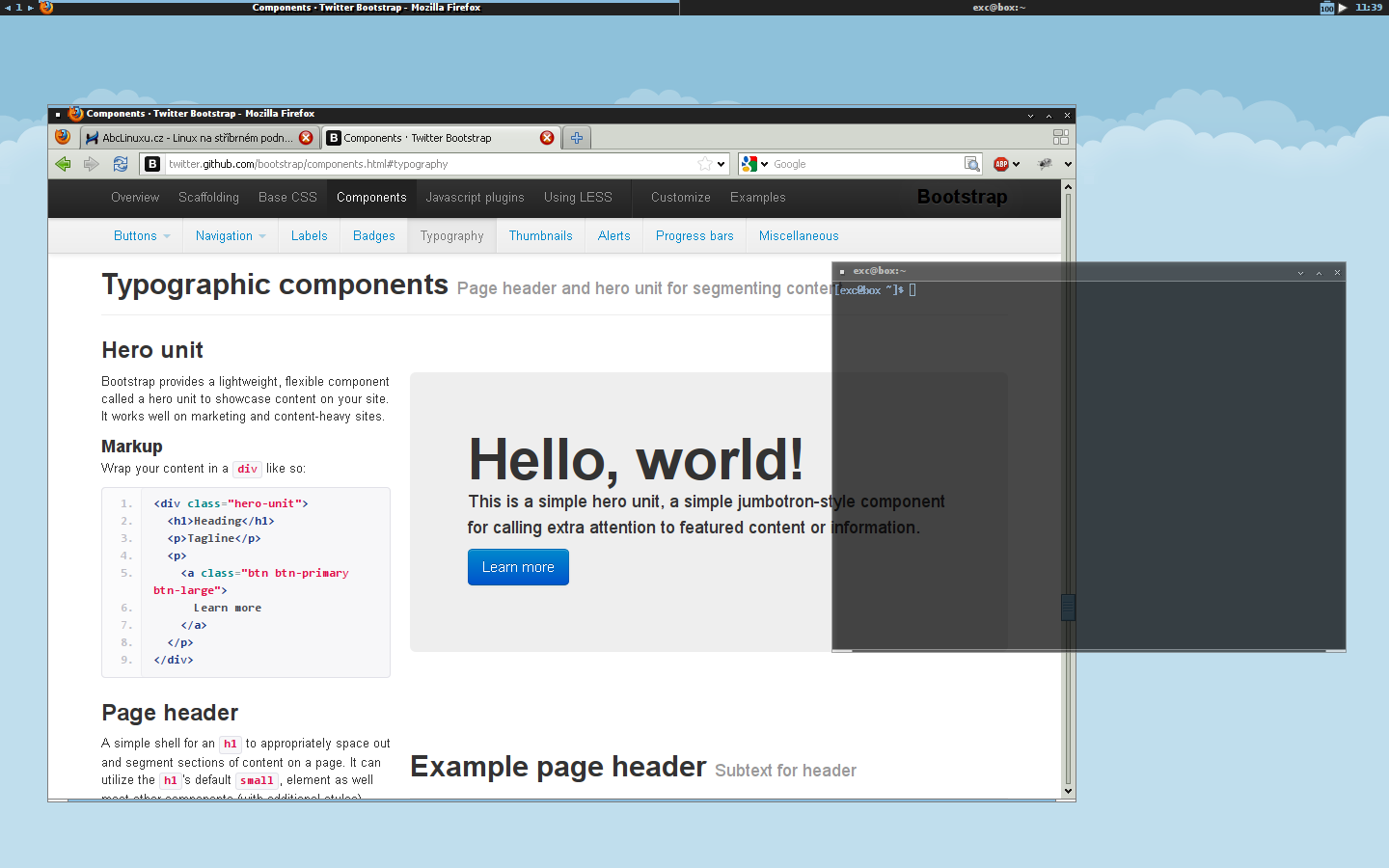This screenshot has height=868, width=1389.
Task: Click the search magnifier button
Action: pyautogui.click(x=972, y=164)
